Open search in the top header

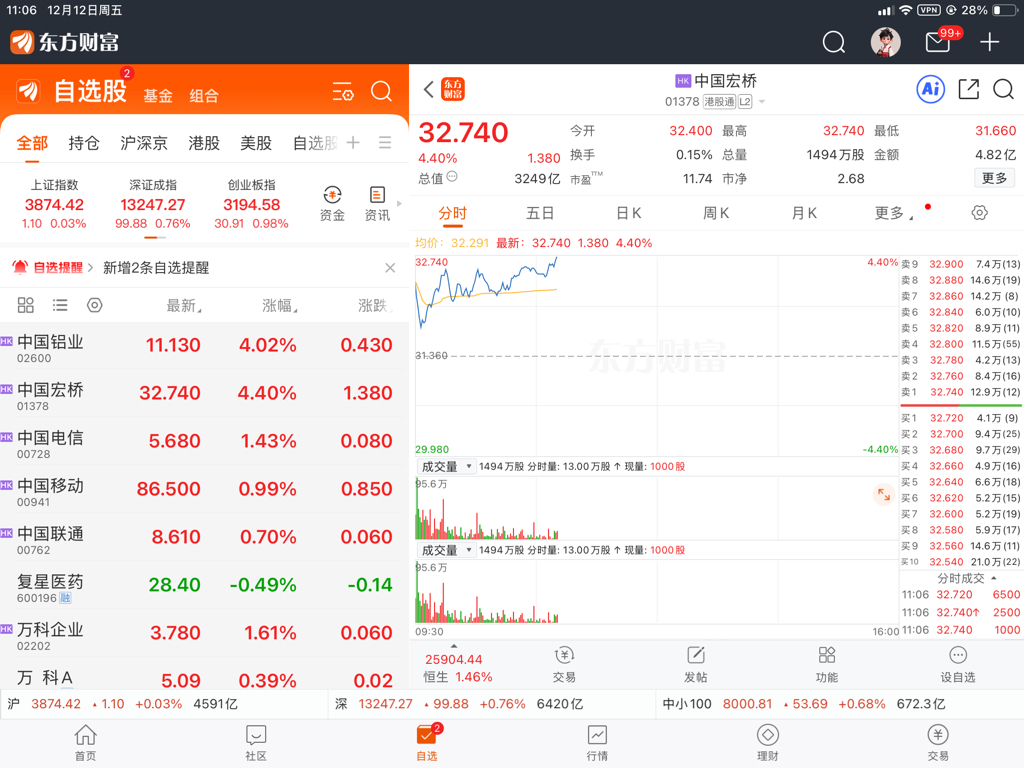833,42
